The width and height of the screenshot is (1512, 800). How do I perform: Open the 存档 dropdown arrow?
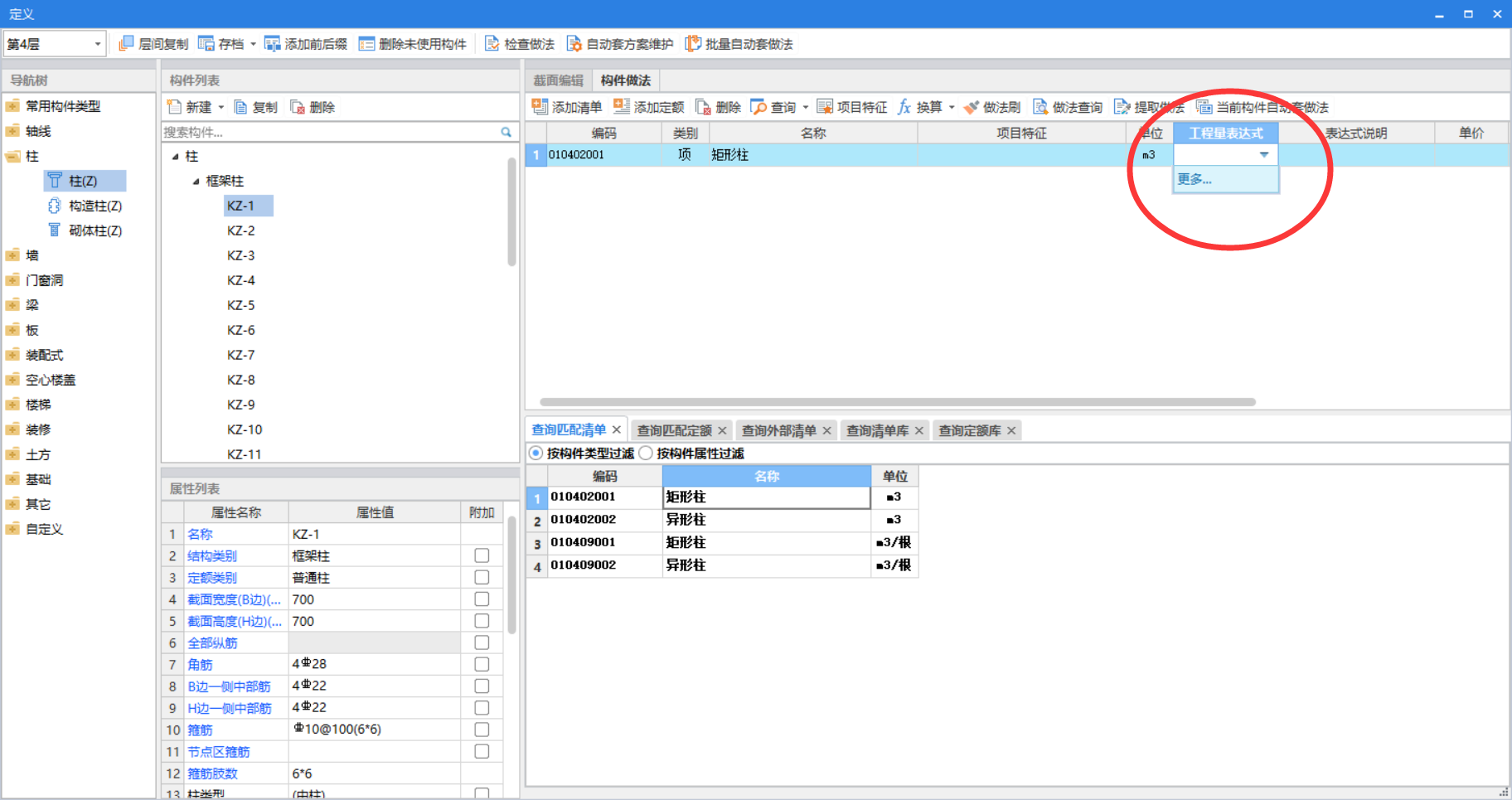click(253, 44)
